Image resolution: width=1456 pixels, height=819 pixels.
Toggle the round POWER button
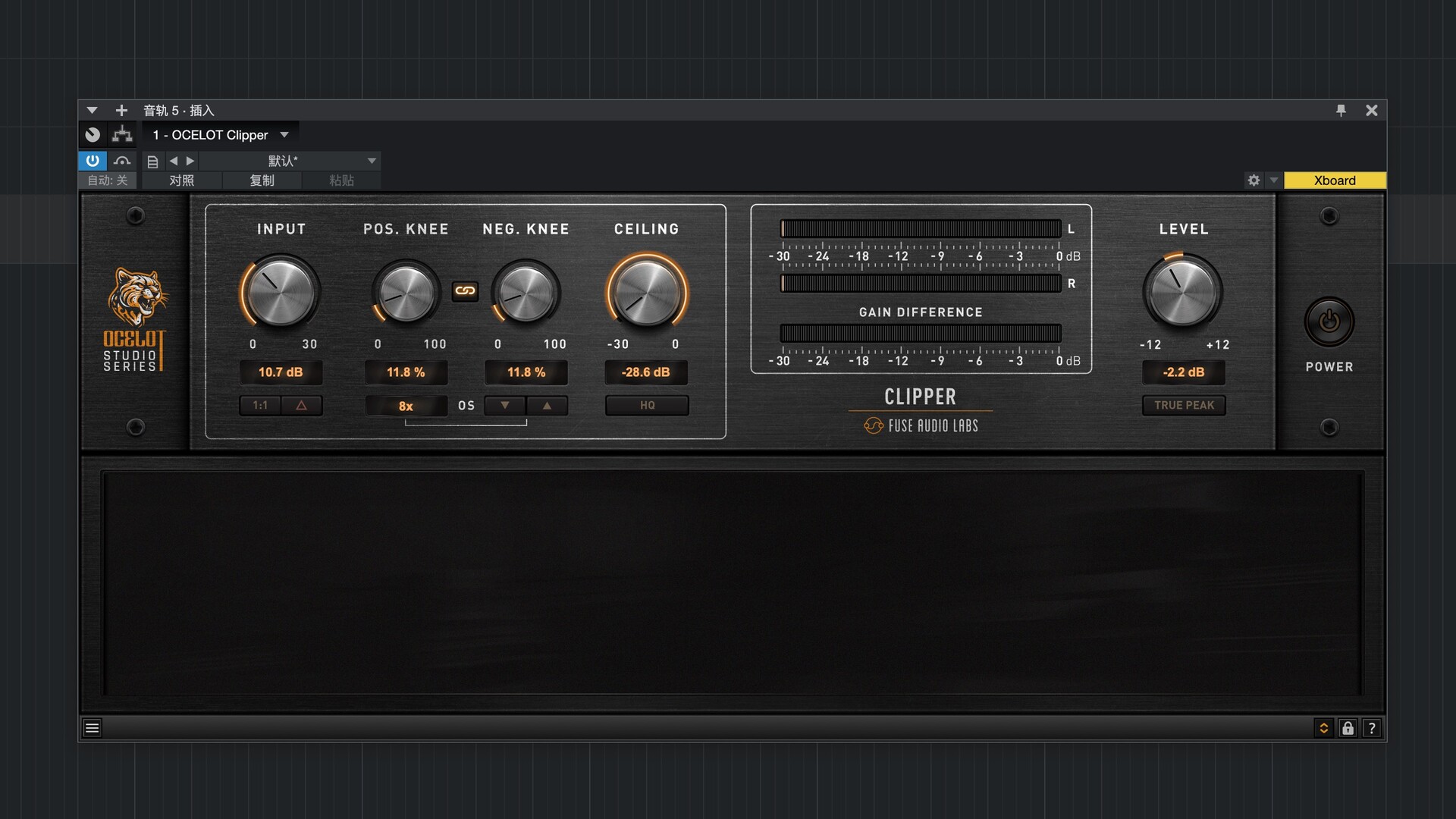coord(1329,322)
